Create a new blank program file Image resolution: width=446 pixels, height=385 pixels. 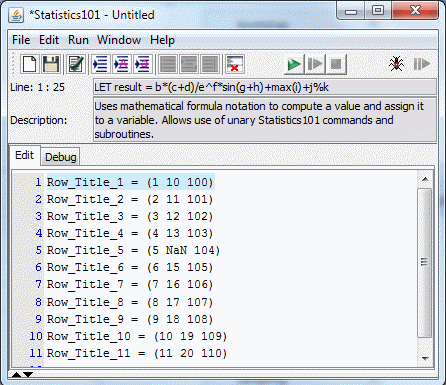pos(29,64)
